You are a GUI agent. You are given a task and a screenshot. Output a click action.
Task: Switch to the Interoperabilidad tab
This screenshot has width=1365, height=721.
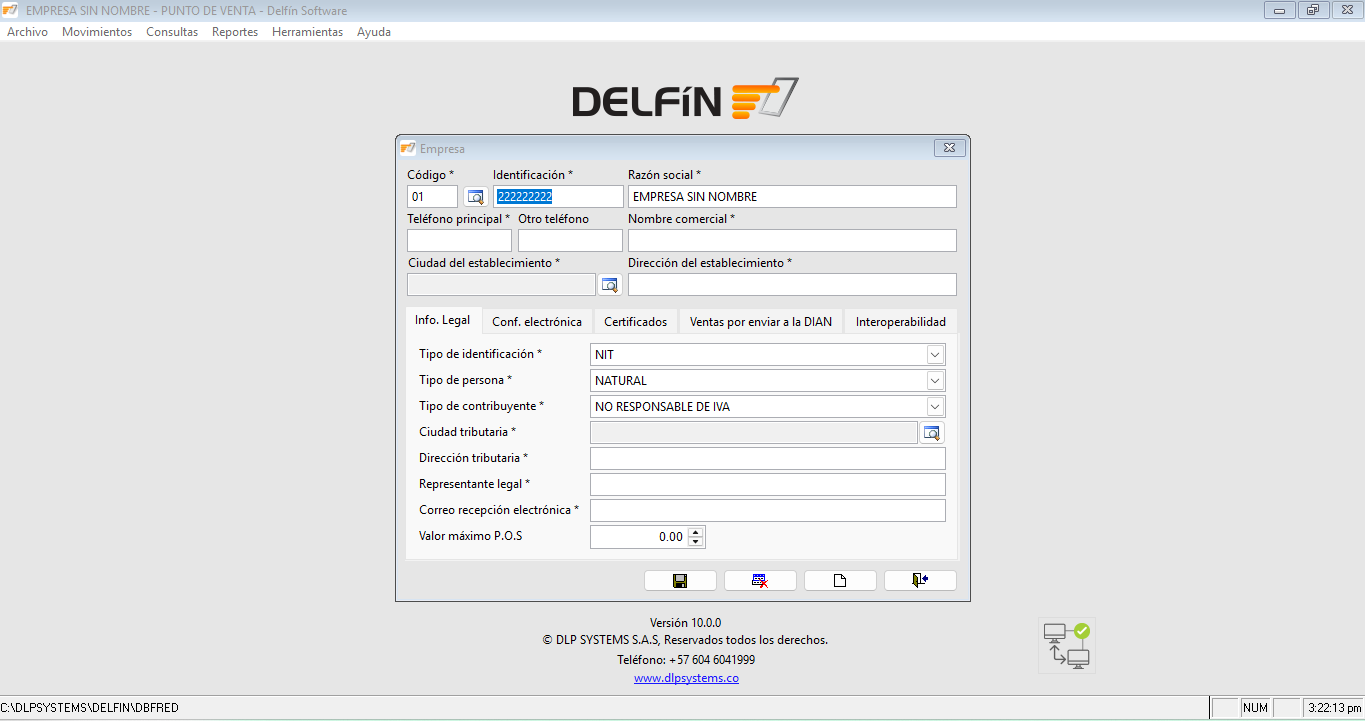click(901, 322)
